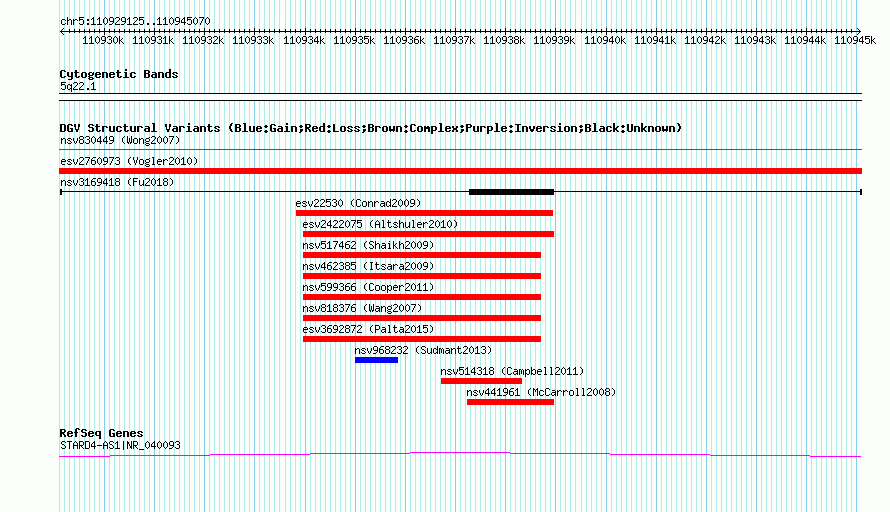Select variant label nsv830449 (Wong2007)
The height and width of the screenshot is (512, 890).
click(120, 140)
